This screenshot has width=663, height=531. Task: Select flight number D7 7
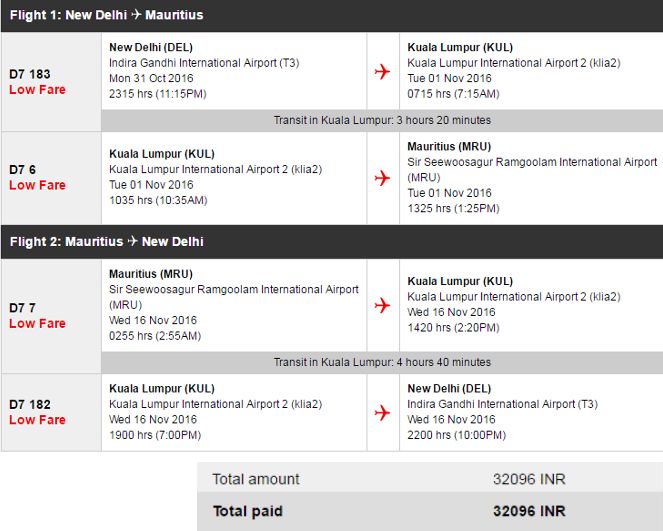click(x=23, y=308)
